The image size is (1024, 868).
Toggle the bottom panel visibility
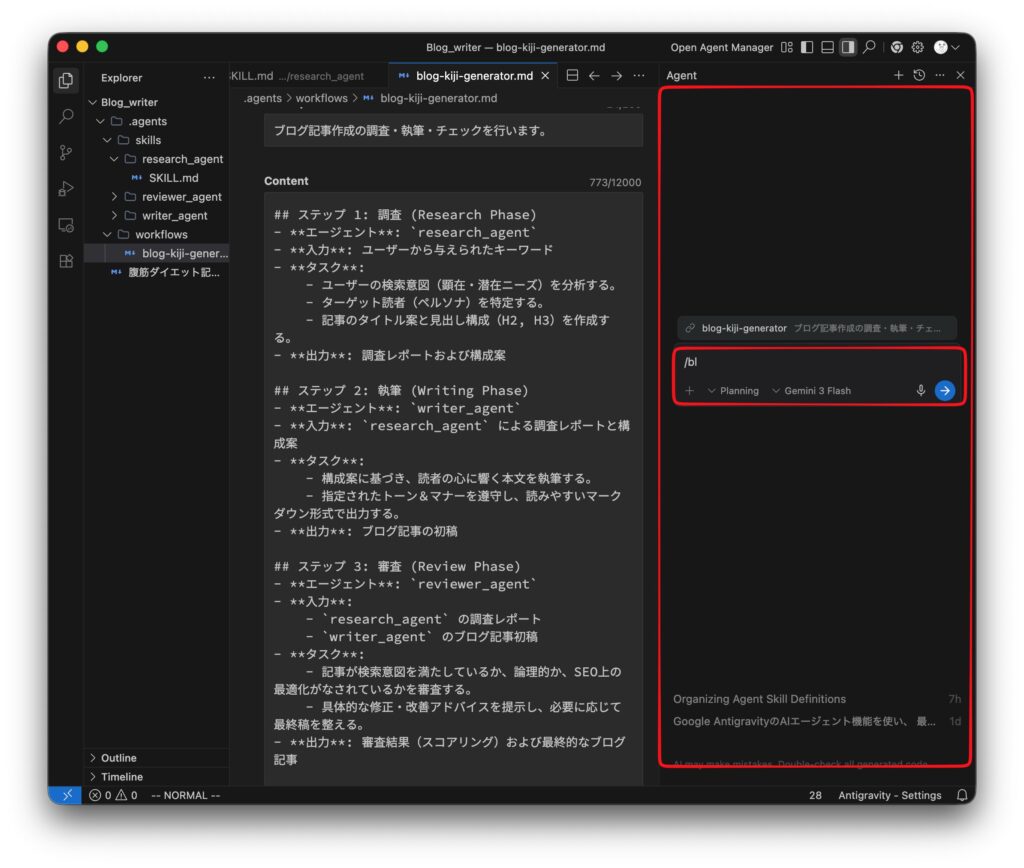point(827,47)
